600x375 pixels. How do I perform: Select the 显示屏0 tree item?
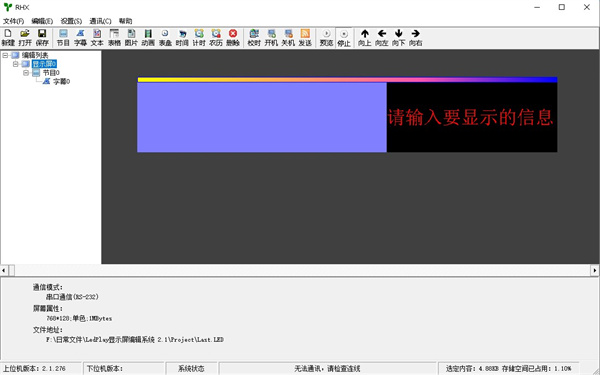click(44, 64)
